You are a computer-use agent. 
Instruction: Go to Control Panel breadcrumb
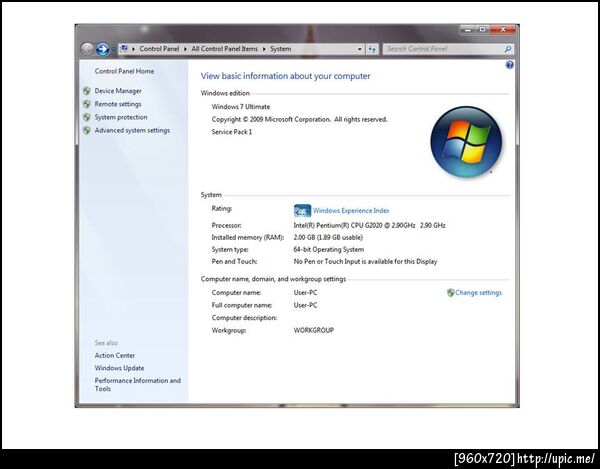159,49
